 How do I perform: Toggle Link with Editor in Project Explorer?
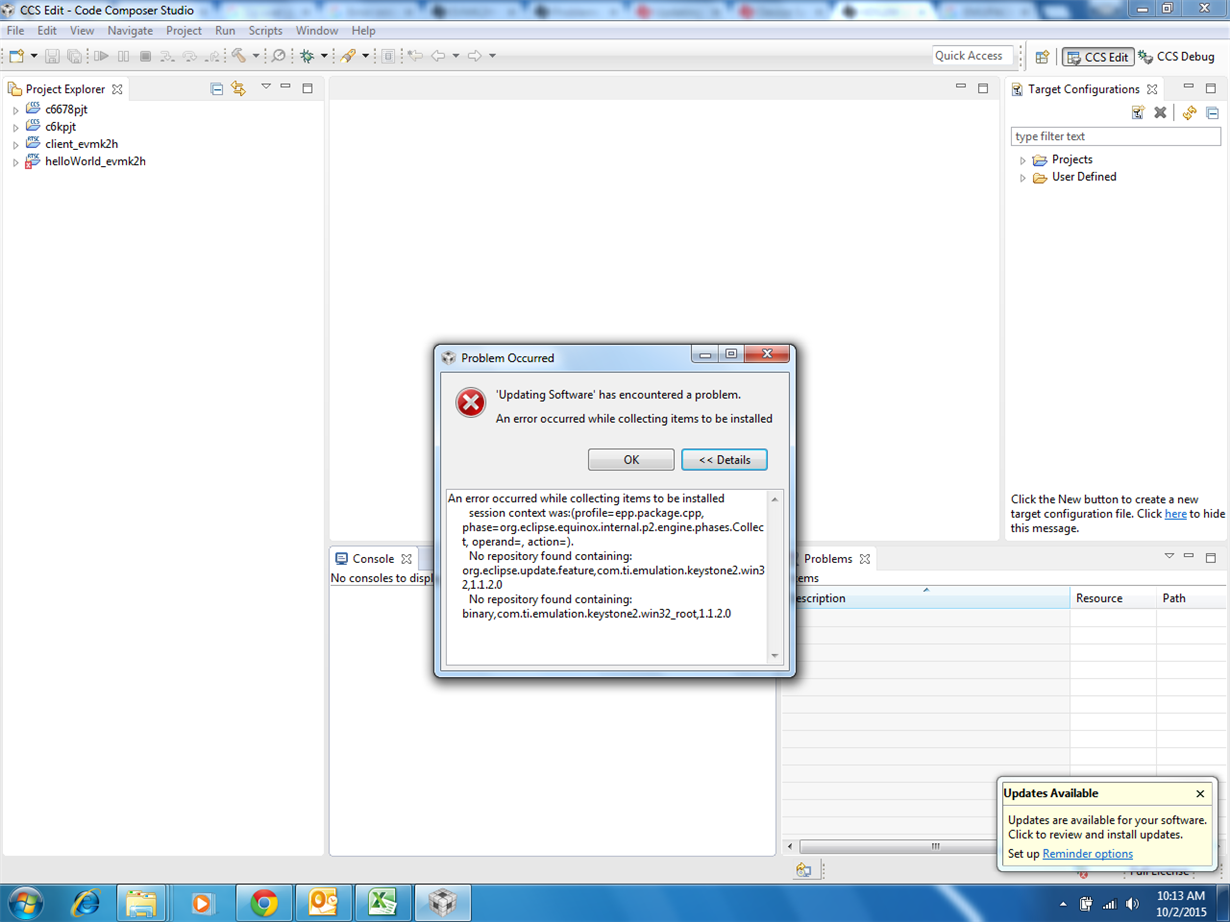pyautogui.click(x=238, y=89)
